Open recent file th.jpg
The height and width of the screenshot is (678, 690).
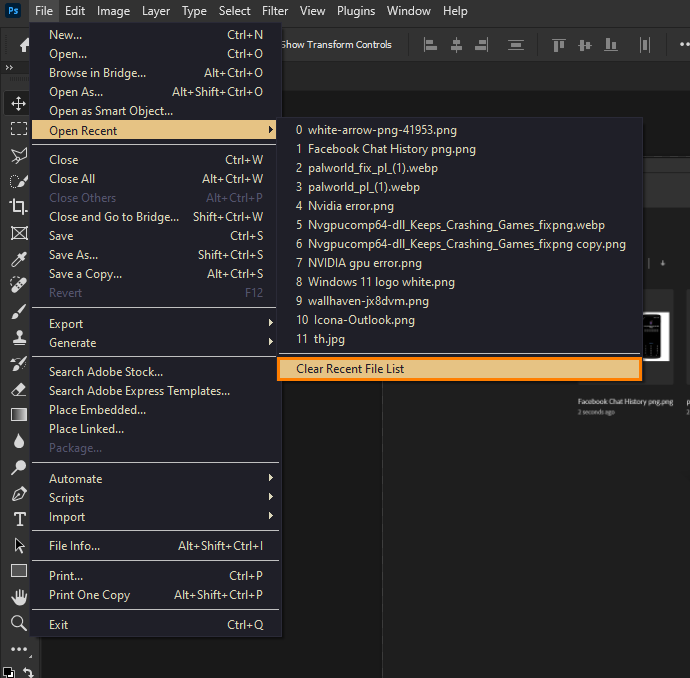(459, 339)
